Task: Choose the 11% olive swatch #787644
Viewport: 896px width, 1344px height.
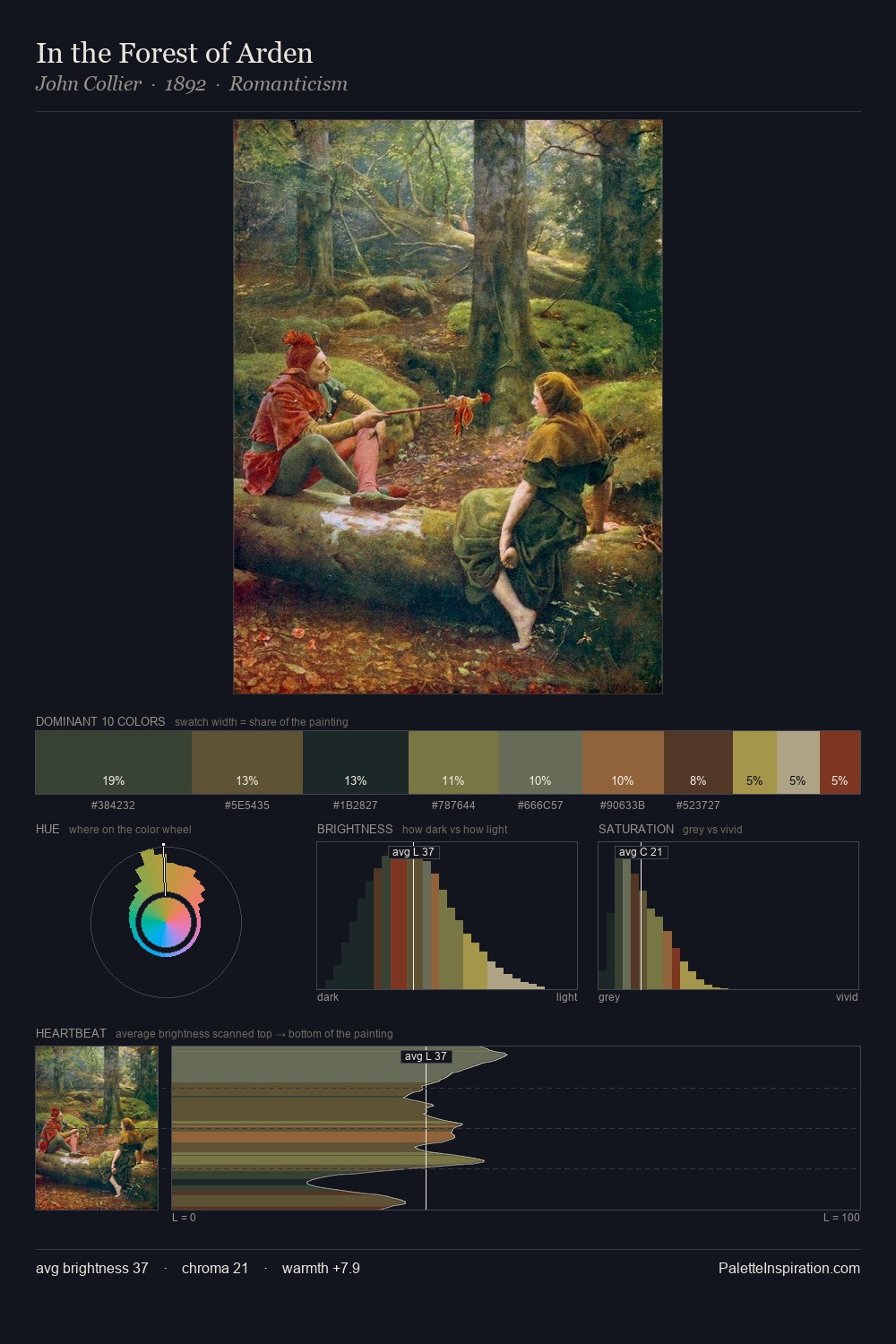Action: point(453,762)
